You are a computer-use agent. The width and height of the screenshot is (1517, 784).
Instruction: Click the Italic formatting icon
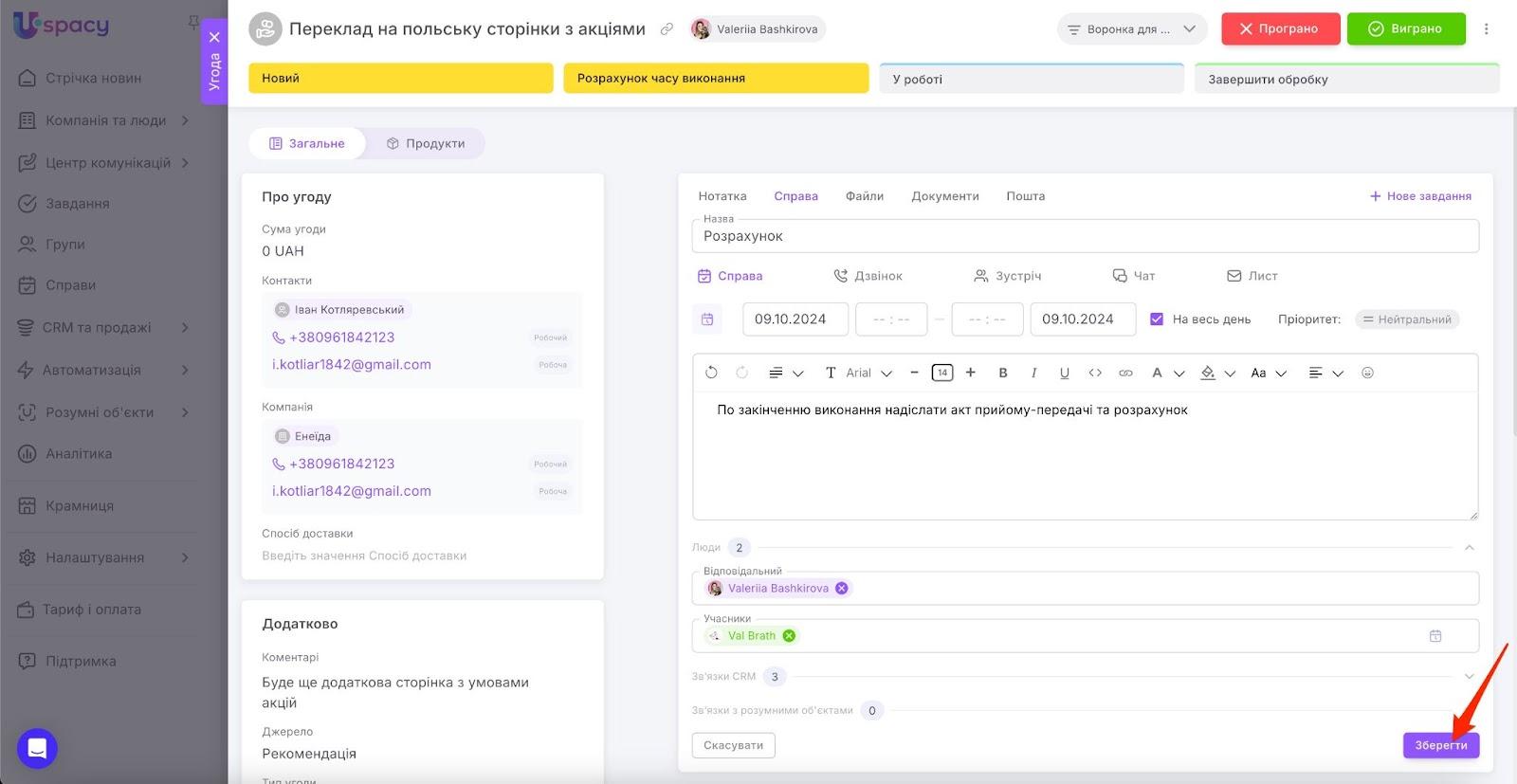1033,373
